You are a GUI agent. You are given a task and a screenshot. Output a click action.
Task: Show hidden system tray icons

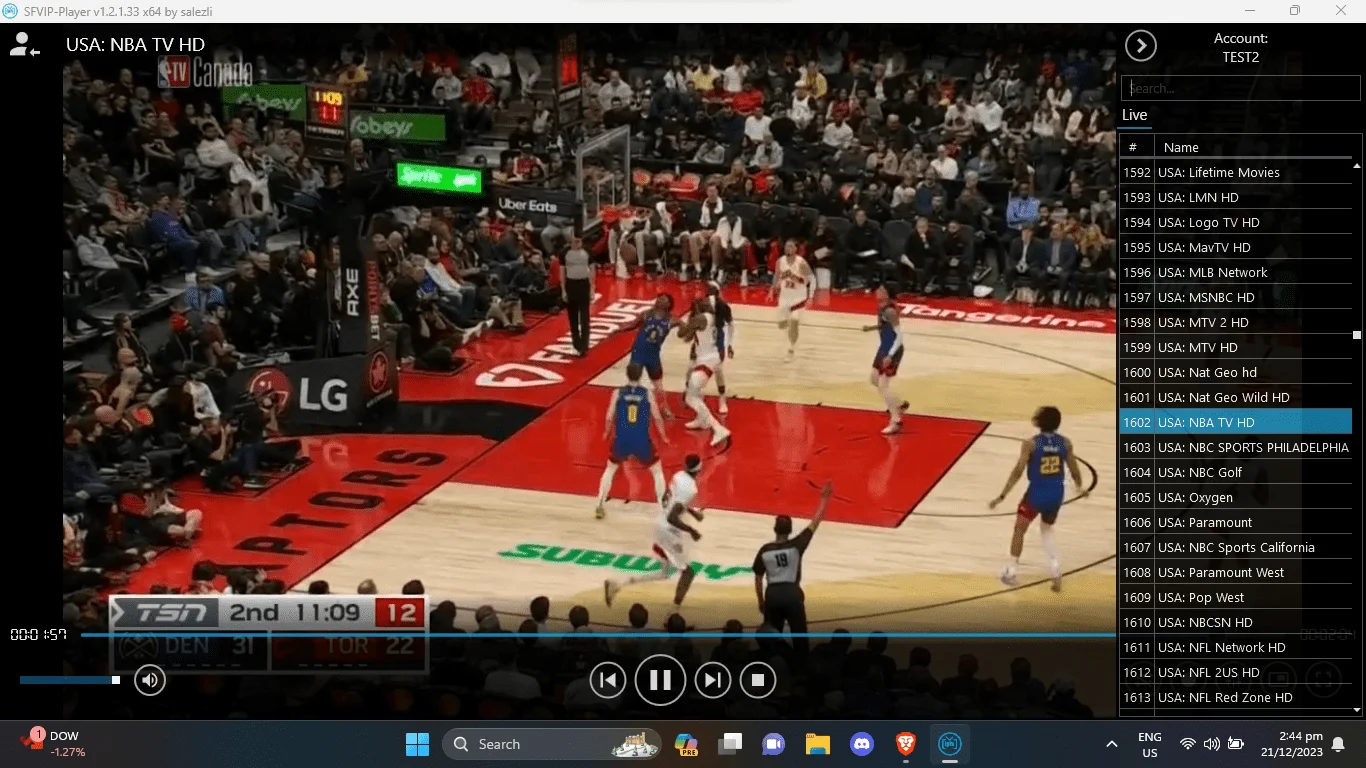[1111, 744]
